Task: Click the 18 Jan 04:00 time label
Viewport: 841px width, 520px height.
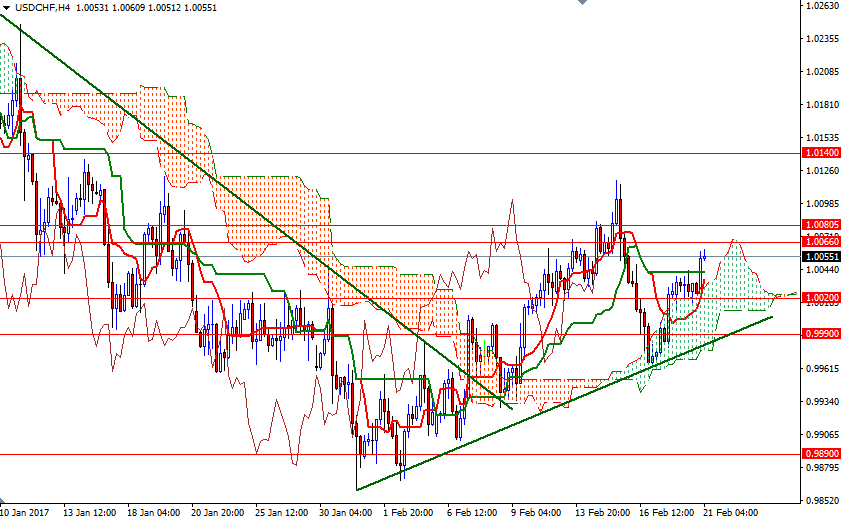Action: [153, 512]
